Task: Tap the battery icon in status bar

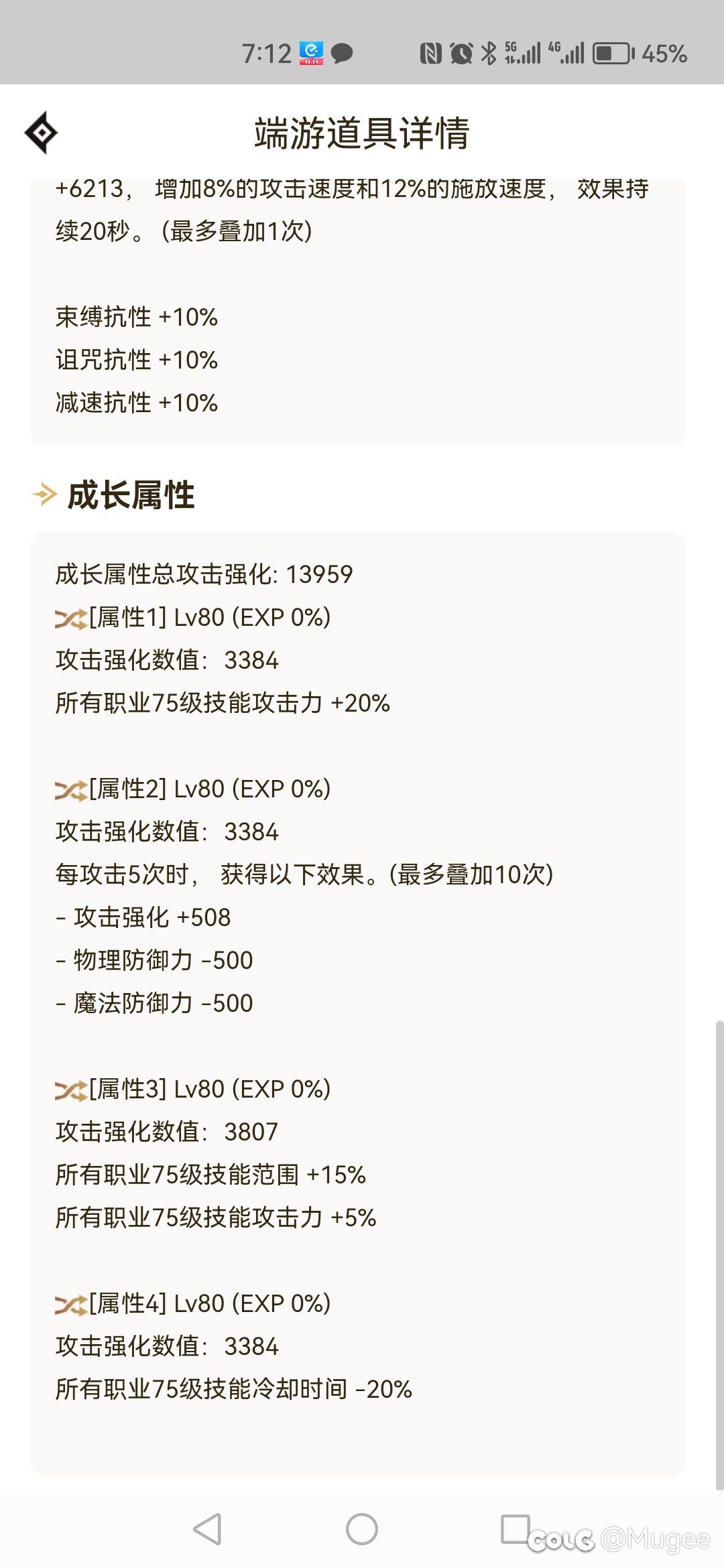Action: [613, 54]
